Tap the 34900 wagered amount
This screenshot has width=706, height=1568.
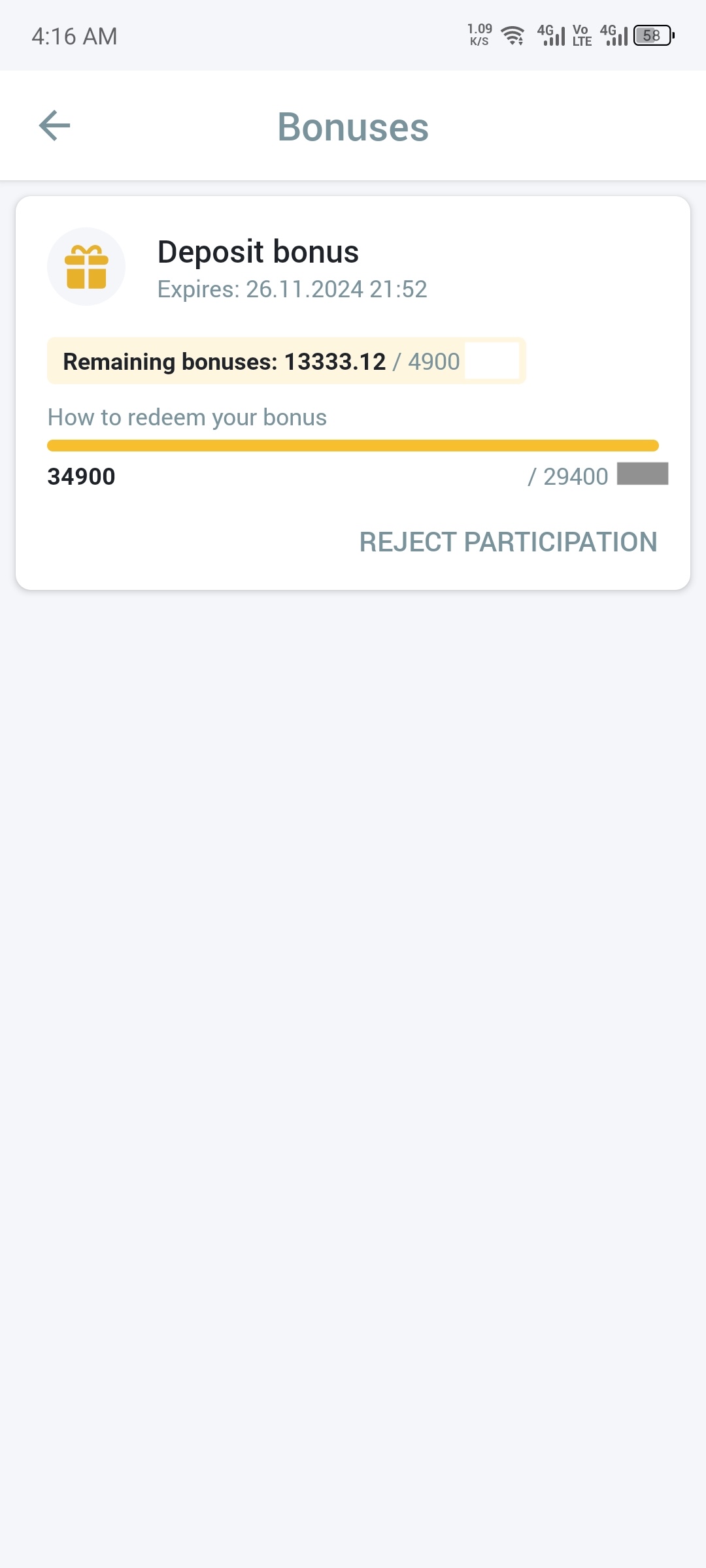pos(81,476)
